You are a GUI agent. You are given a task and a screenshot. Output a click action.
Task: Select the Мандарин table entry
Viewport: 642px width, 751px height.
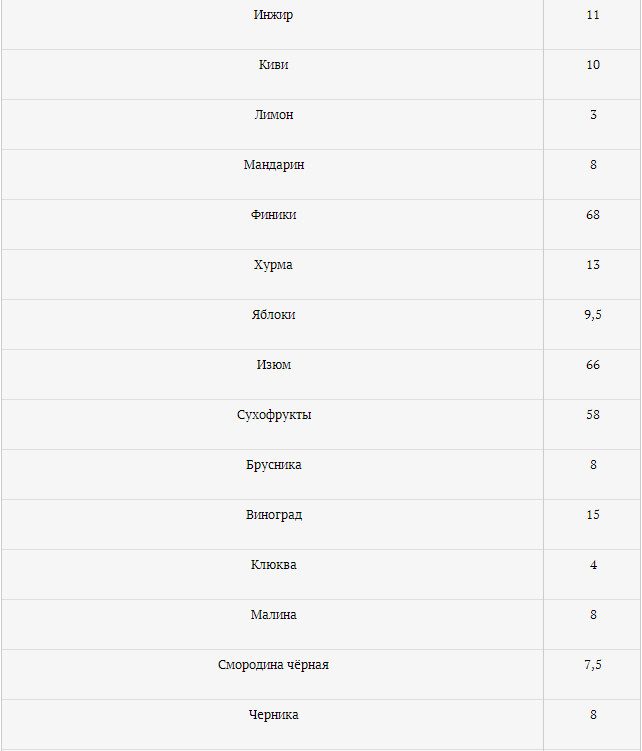tap(273, 165)
